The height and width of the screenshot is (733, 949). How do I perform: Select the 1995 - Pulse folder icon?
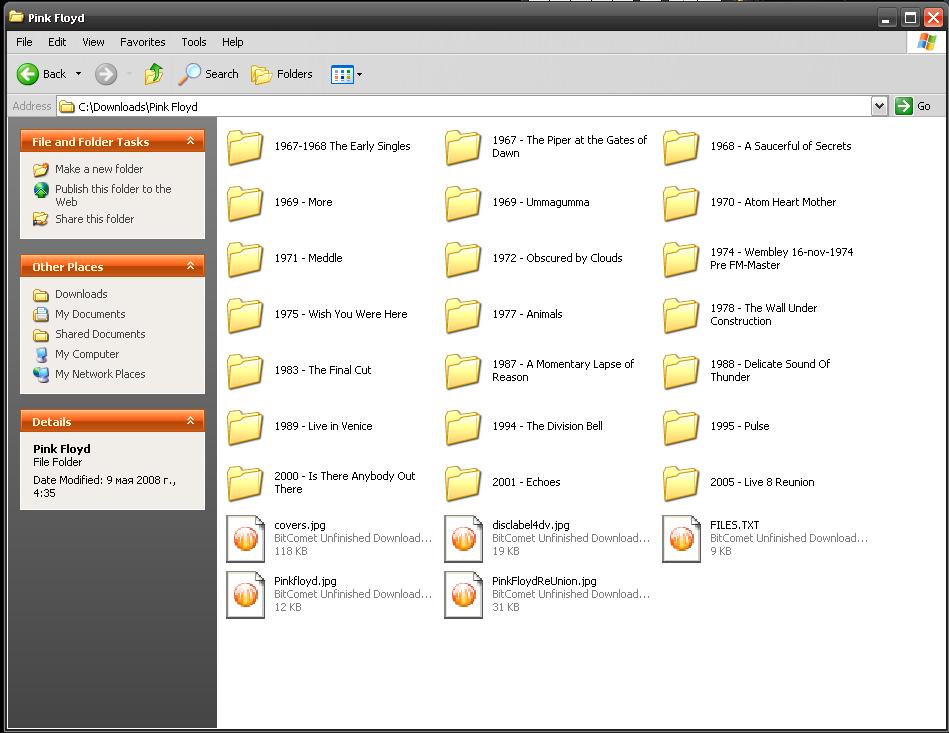pos(681,427)
